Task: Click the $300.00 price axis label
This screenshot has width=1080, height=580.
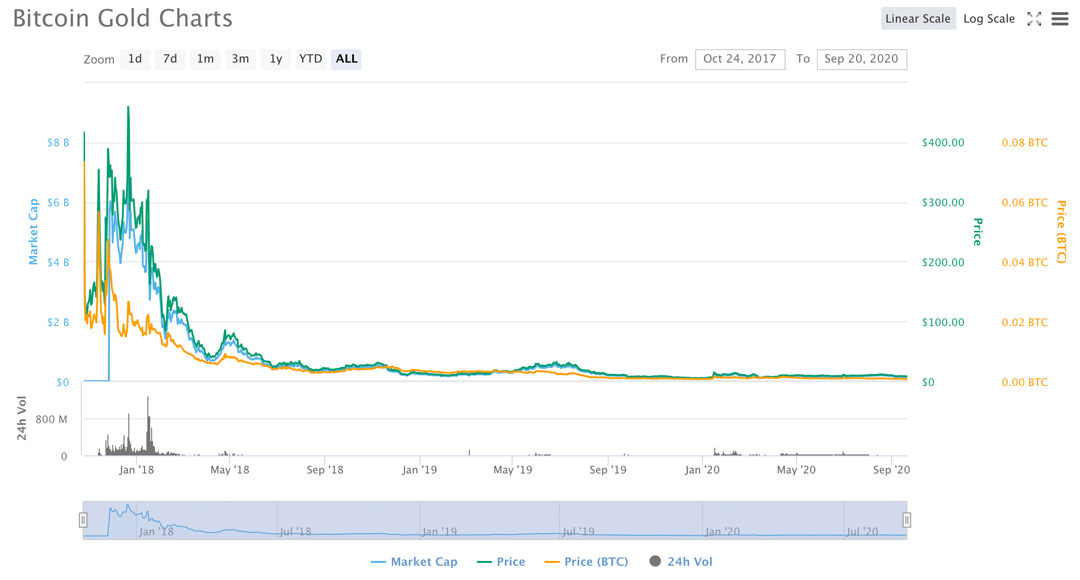Action: coord(943,203)
